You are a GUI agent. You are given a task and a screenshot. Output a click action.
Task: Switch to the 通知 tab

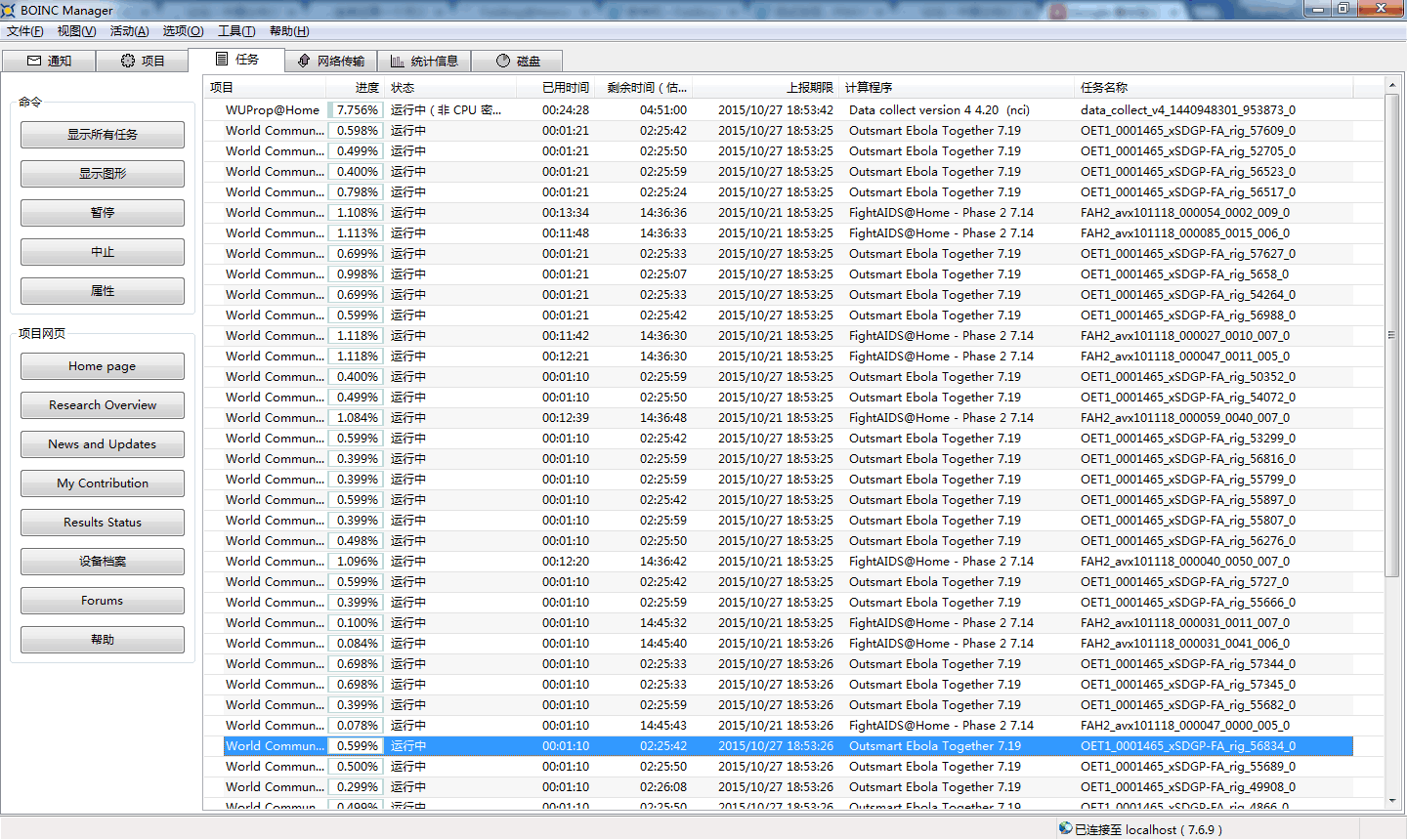(49, 61)
